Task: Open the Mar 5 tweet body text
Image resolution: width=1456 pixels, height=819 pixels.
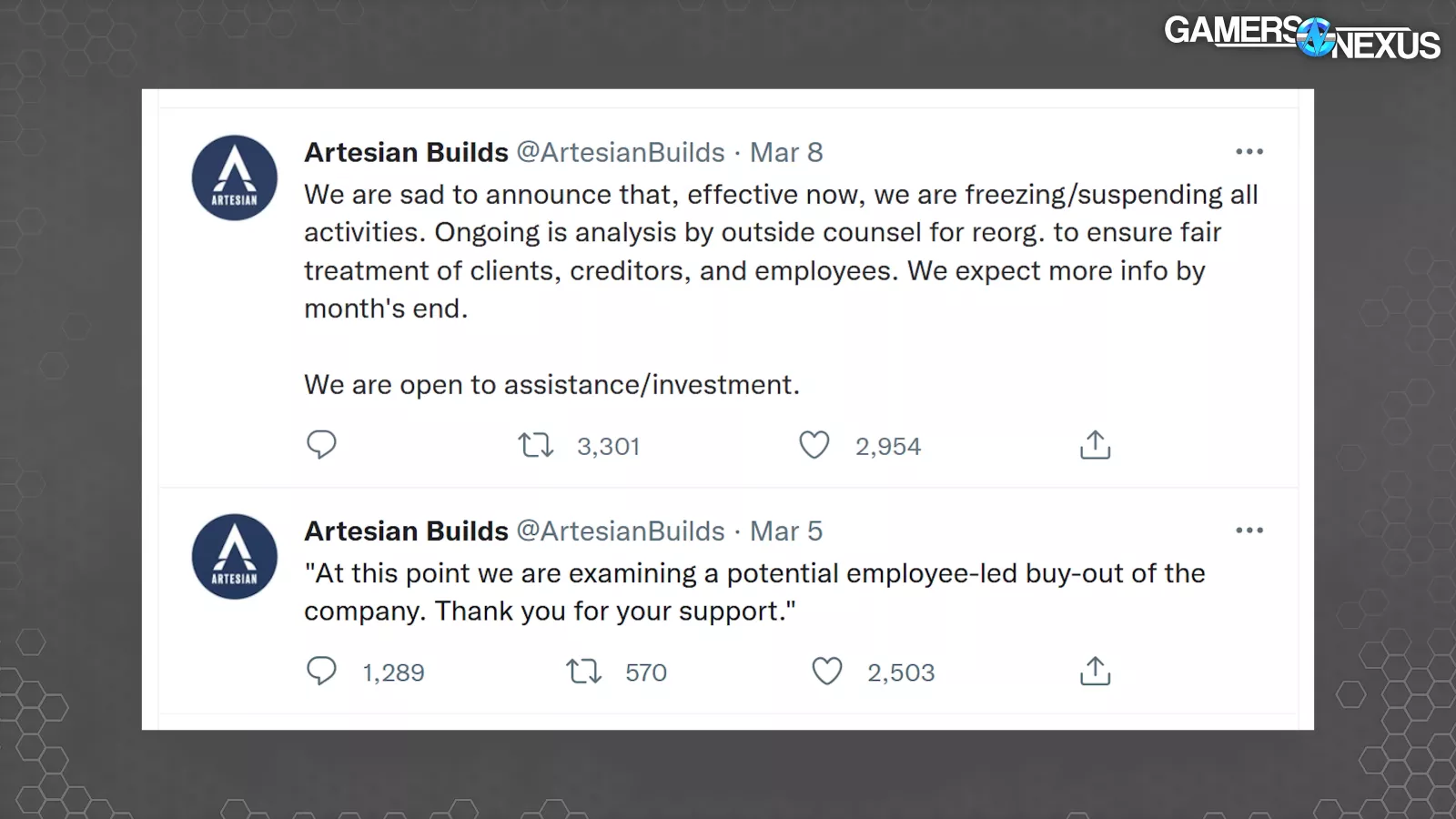Action: 754,592
